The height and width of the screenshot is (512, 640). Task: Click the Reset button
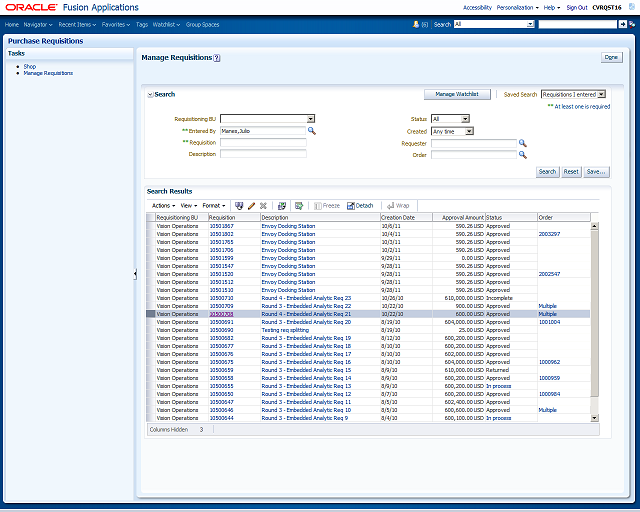(571, 172)
